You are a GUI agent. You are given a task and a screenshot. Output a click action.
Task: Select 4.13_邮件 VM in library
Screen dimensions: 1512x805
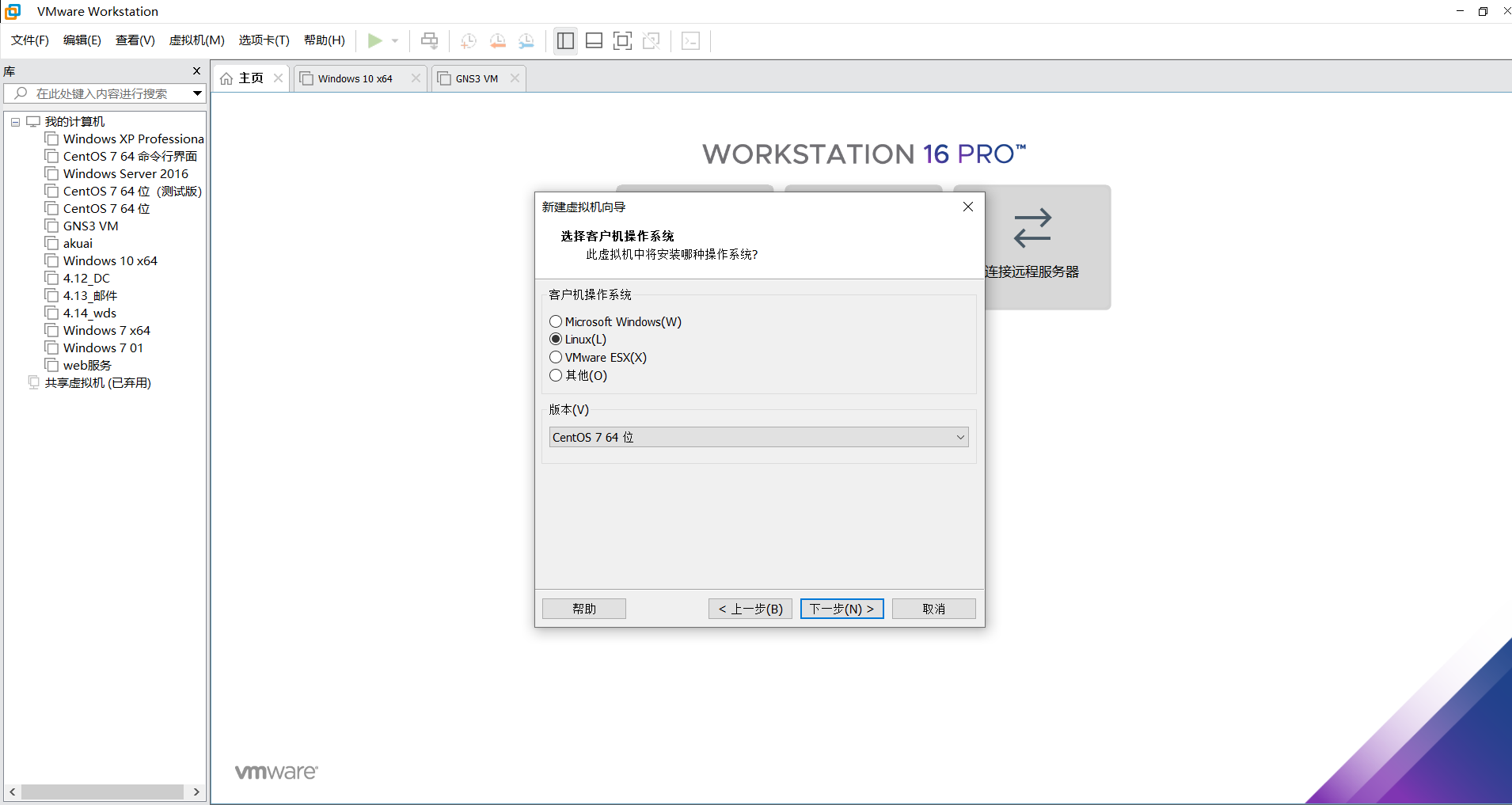coord(82,296)
